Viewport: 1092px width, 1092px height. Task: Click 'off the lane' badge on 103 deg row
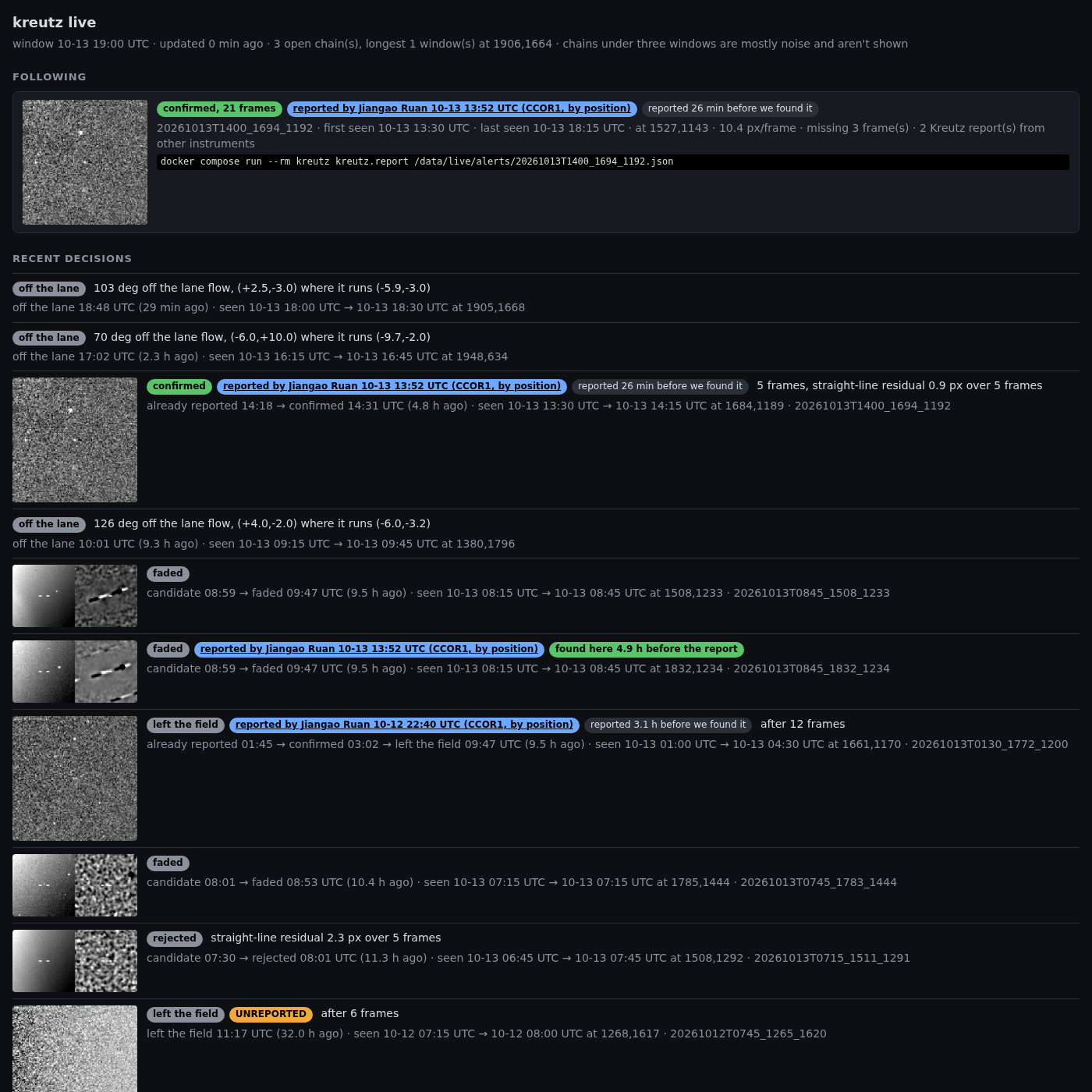(x=49, y=289)
